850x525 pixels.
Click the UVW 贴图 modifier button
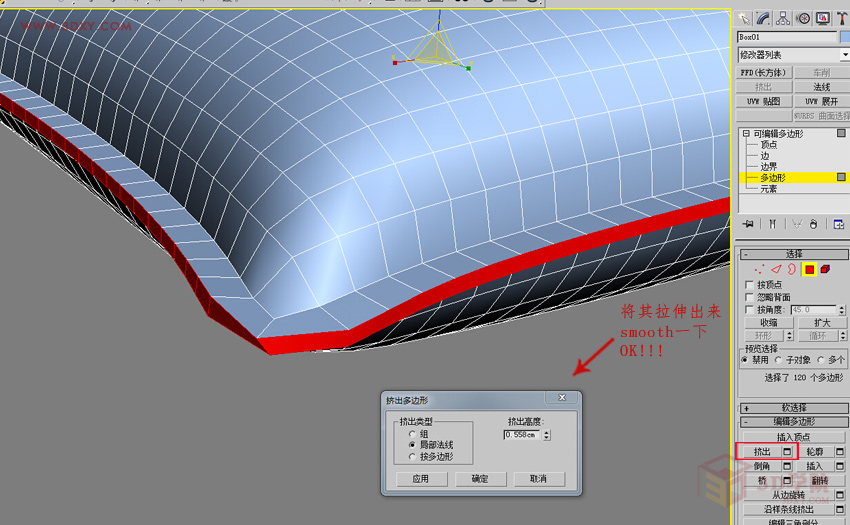[x=764, y=101]
